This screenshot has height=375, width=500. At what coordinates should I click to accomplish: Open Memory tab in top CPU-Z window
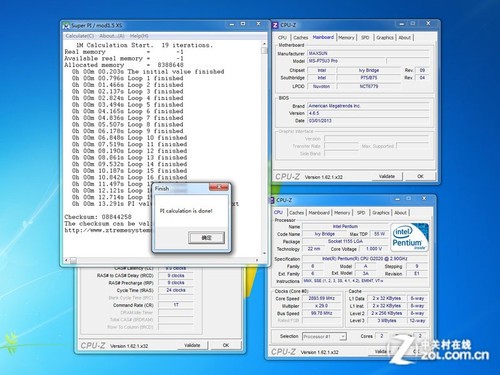coord(346,38)
